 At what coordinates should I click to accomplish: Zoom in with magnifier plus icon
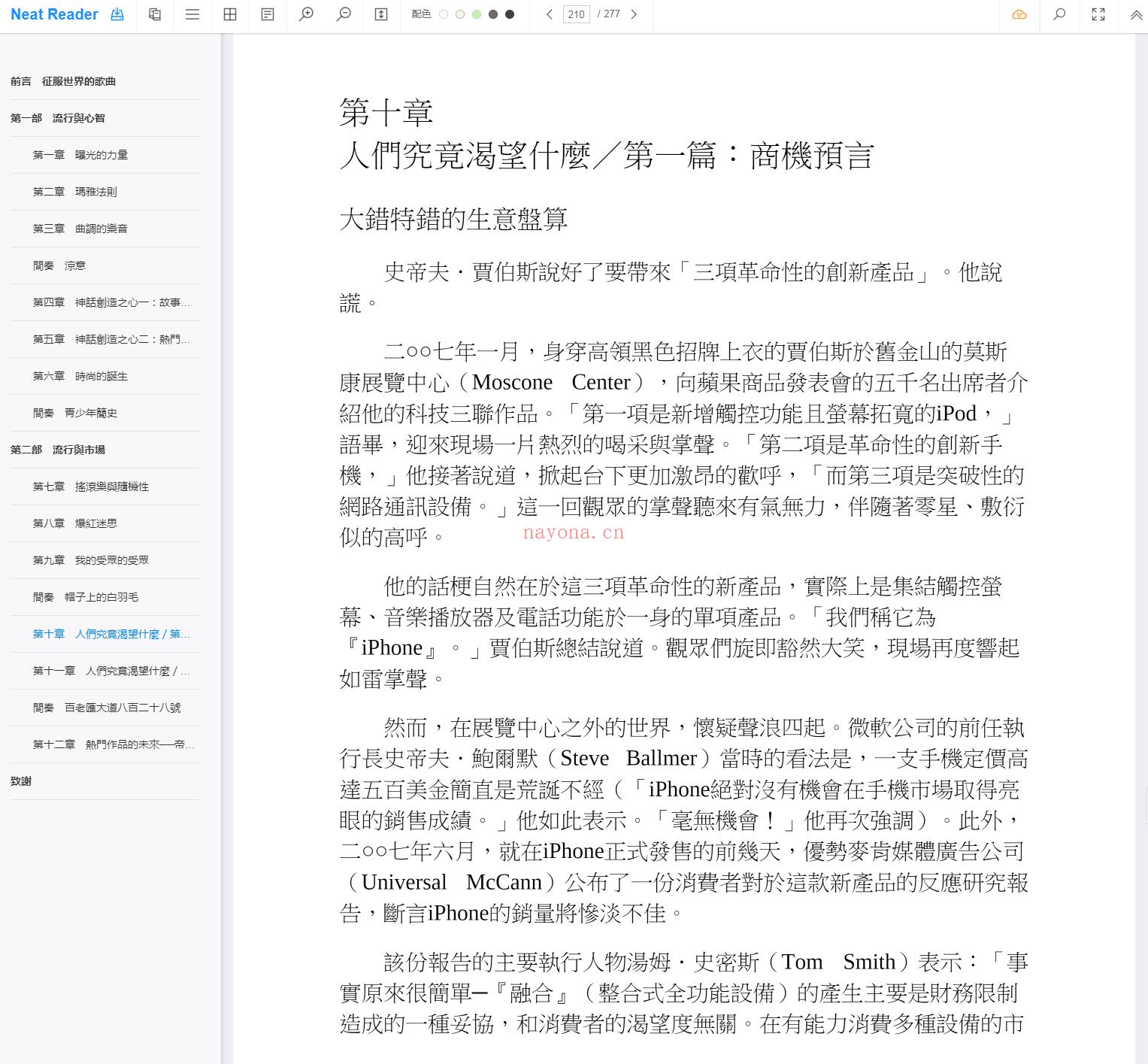306,14
